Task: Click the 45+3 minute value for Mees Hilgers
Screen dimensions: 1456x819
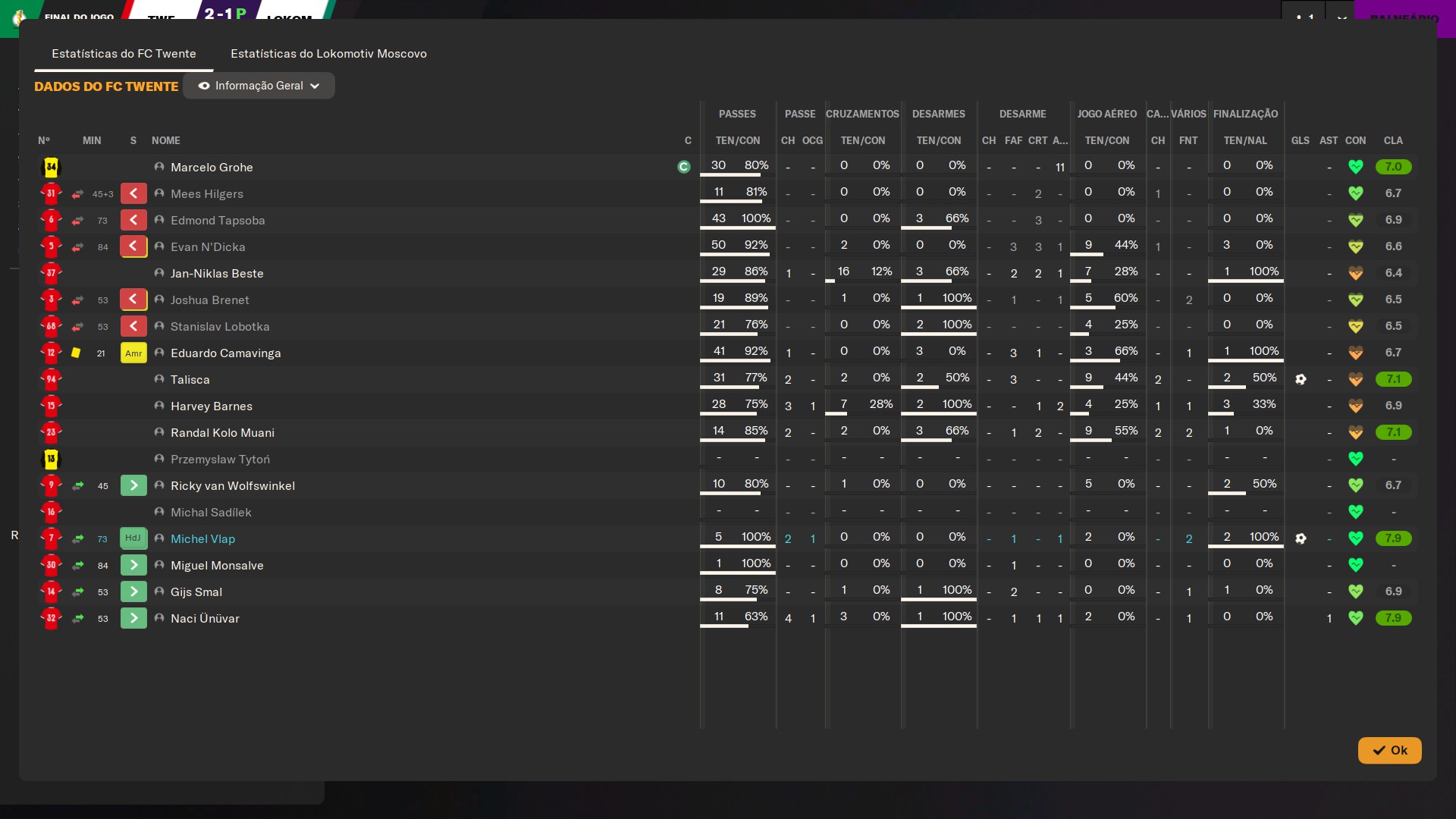Action: 102,194
